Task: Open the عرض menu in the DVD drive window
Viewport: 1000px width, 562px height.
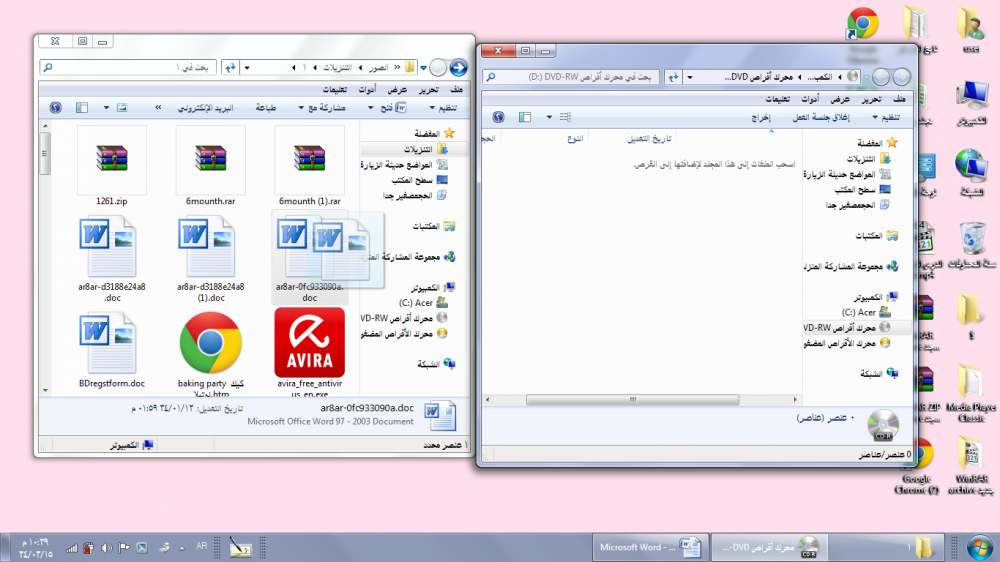Action: pyautogui.click(x=839, y=99)
